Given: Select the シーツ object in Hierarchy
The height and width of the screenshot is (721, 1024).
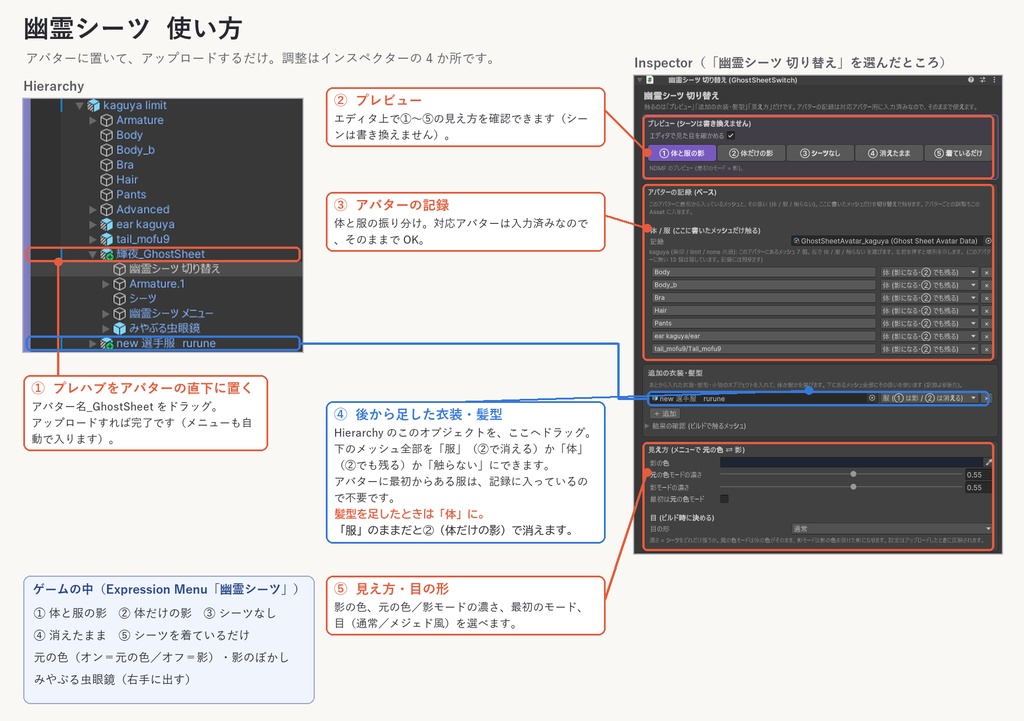Looking at the screenshot, I should [142, 298].
